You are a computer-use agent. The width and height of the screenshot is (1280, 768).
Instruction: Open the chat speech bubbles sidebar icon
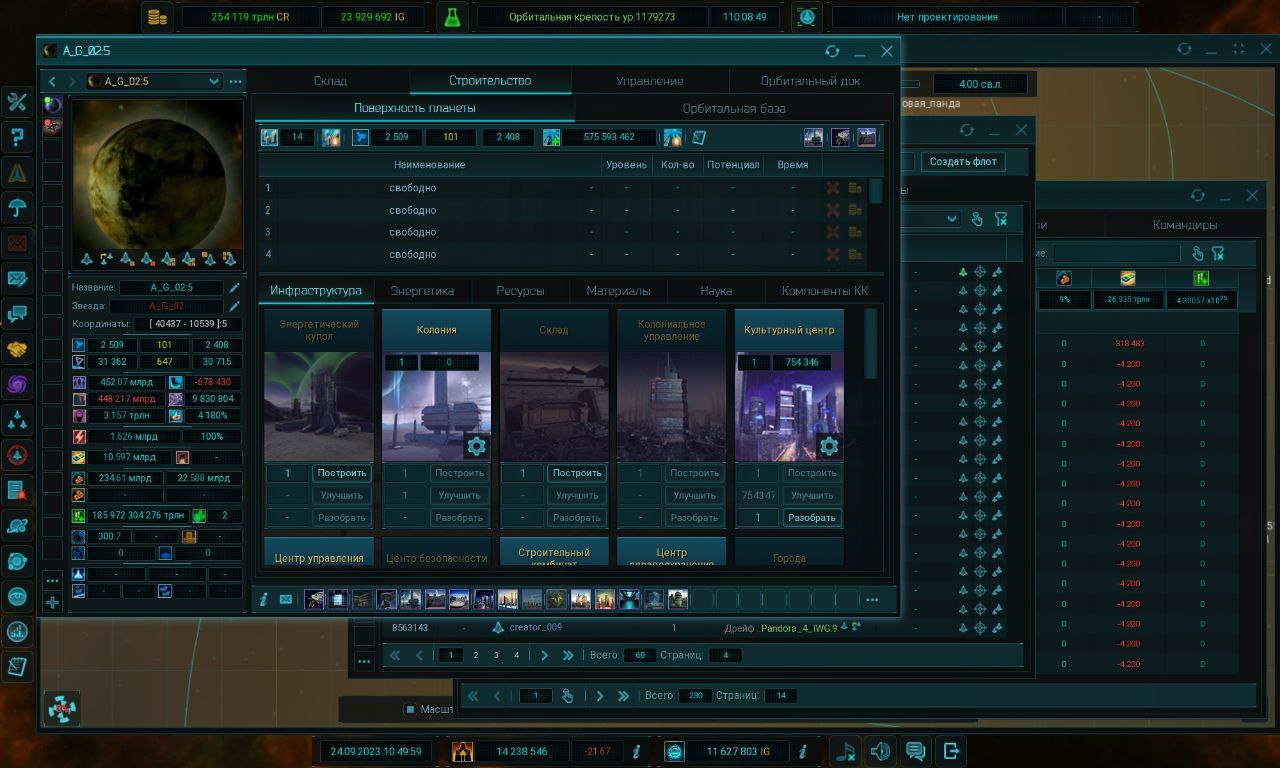point(17,314)
